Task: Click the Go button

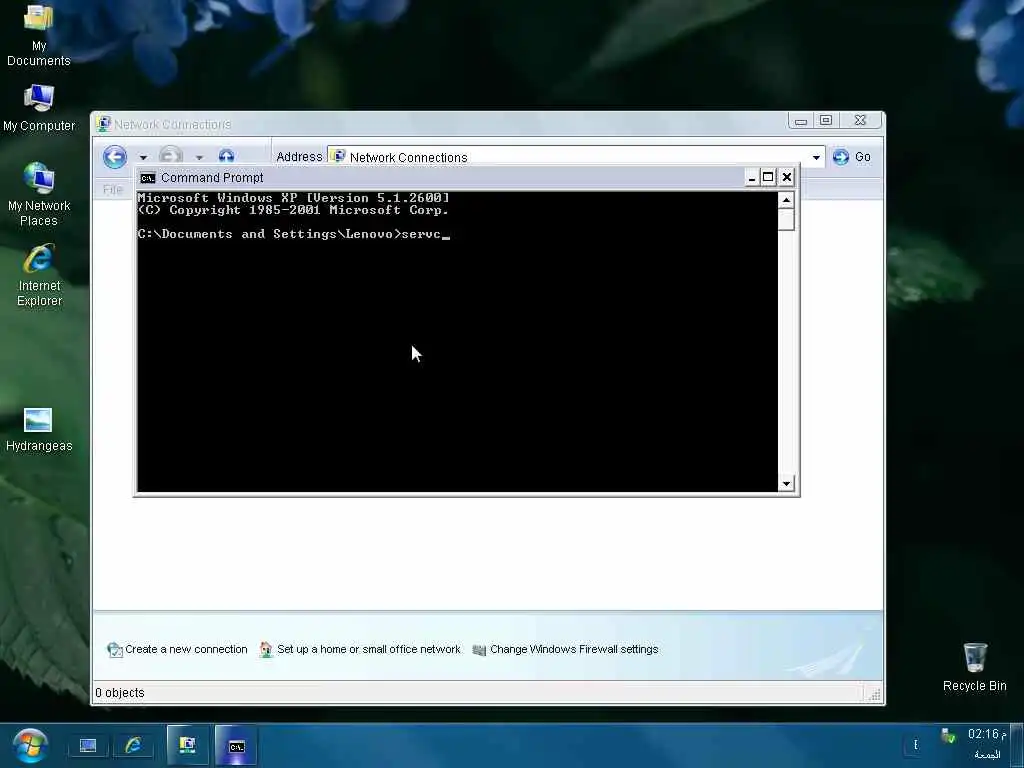Action: click(852, 157)
